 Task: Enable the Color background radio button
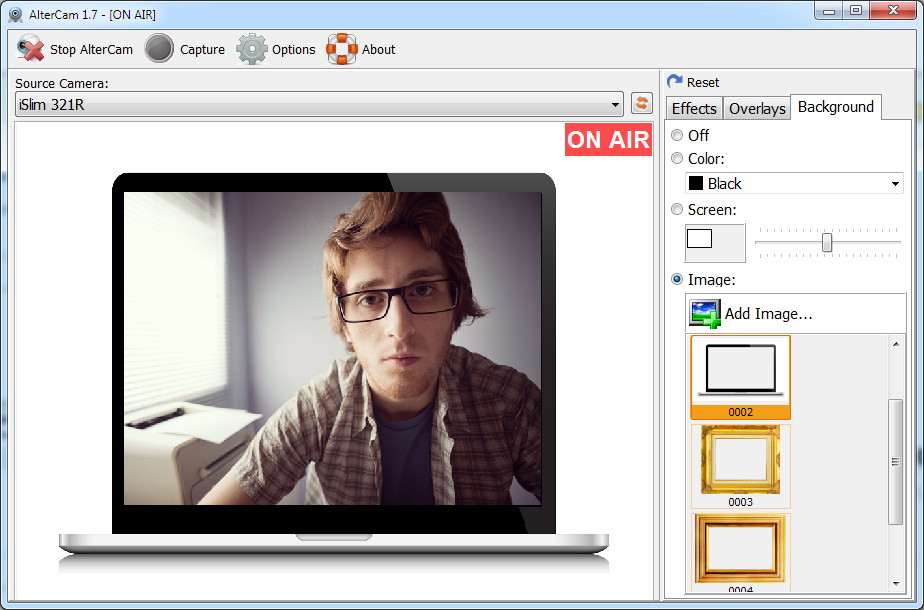[x=678, y=158]
